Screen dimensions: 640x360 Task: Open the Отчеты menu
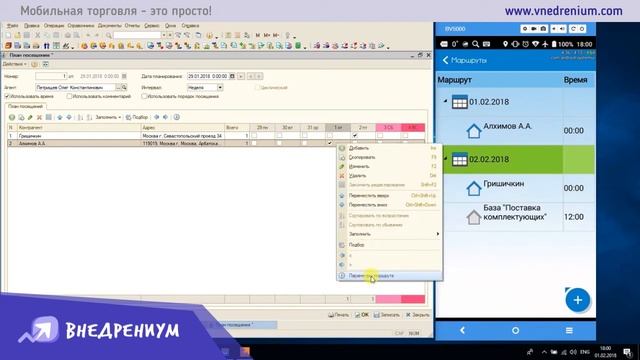[132, 25]
